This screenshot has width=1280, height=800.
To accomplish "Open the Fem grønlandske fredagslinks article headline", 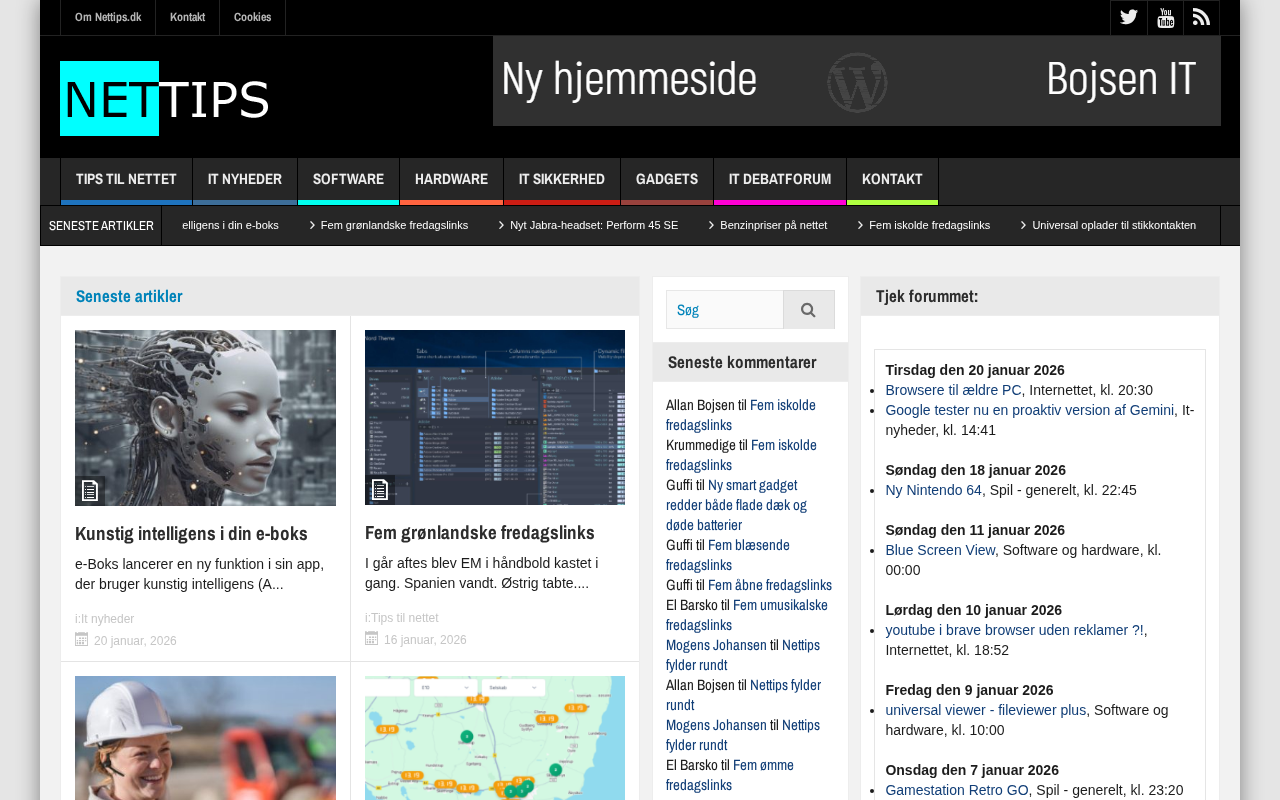I will point(480,532).
